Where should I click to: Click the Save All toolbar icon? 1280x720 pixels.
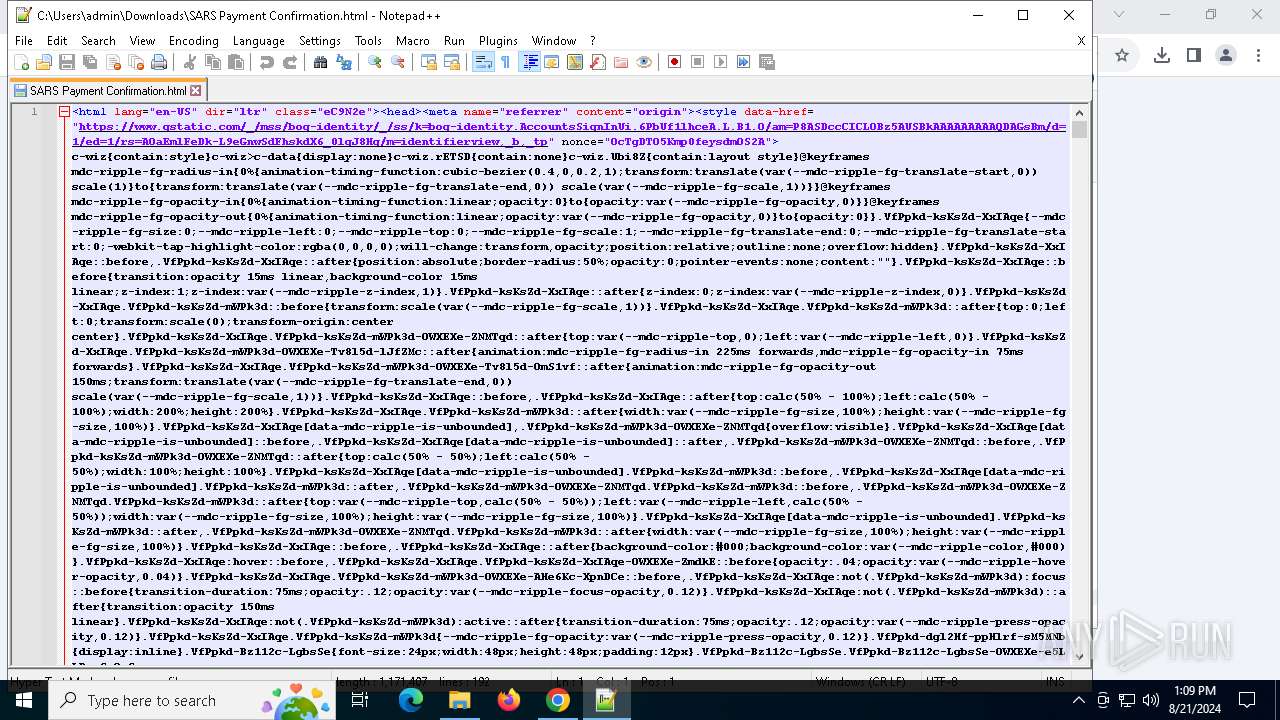point(89,62)
